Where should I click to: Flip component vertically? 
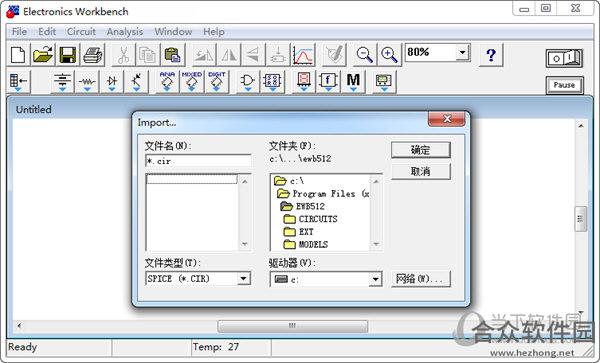click(x=253, y=55)
